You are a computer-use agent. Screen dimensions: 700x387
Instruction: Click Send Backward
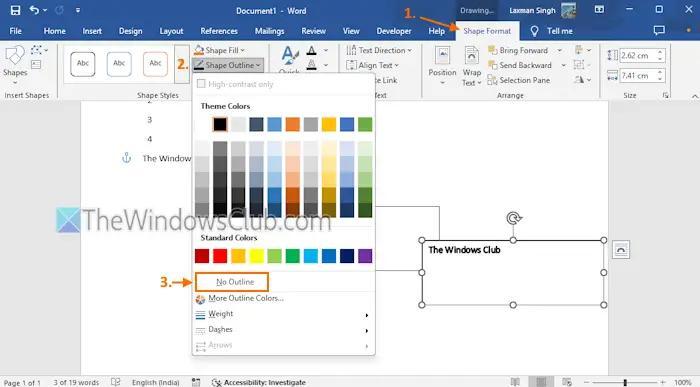[520, 65]
